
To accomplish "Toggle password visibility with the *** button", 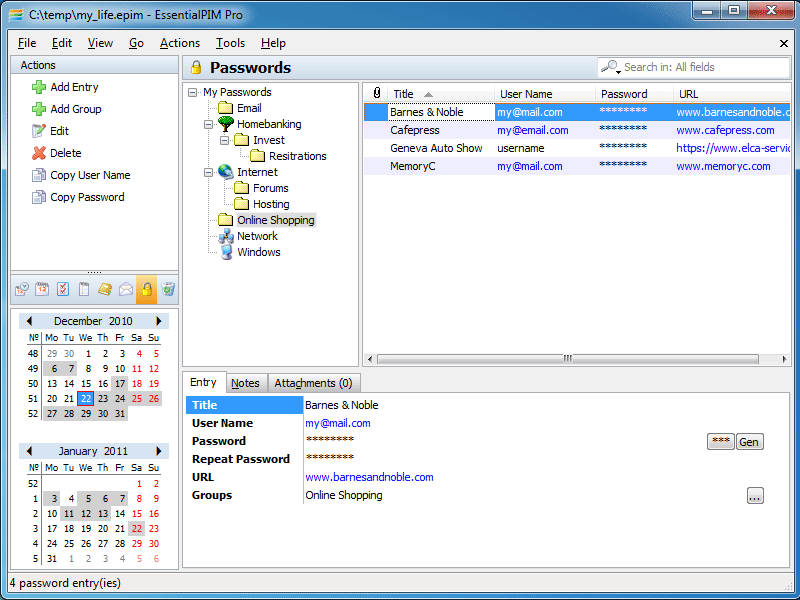I will (720, 442).
